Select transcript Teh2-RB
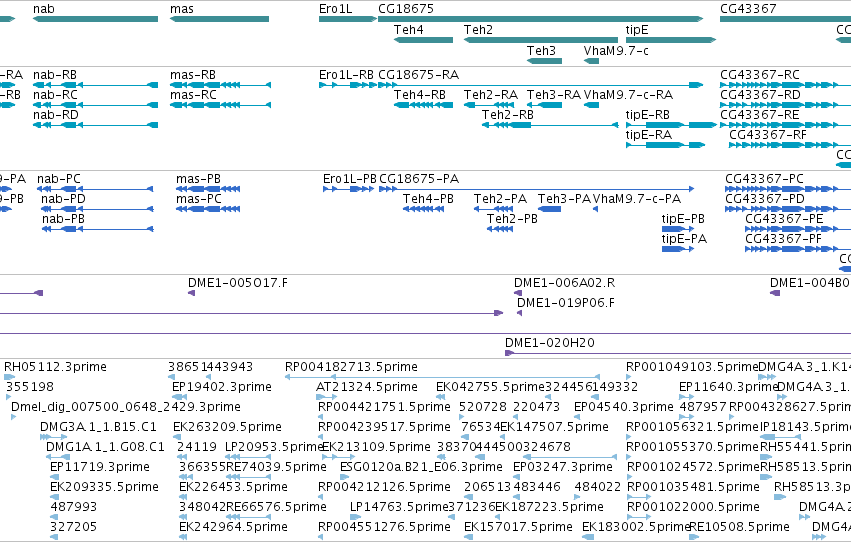Viewport: 851px width, 542px height. pyautogui.click(x=550, y=125)
